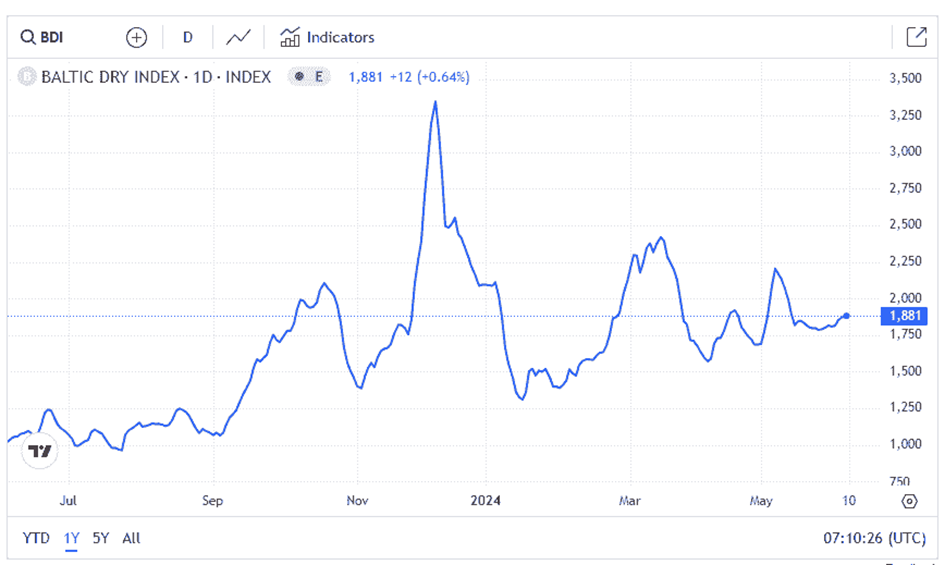Click the 1,500 price axis label
This screenshot has height=565, width=945.
pos(906,371)
